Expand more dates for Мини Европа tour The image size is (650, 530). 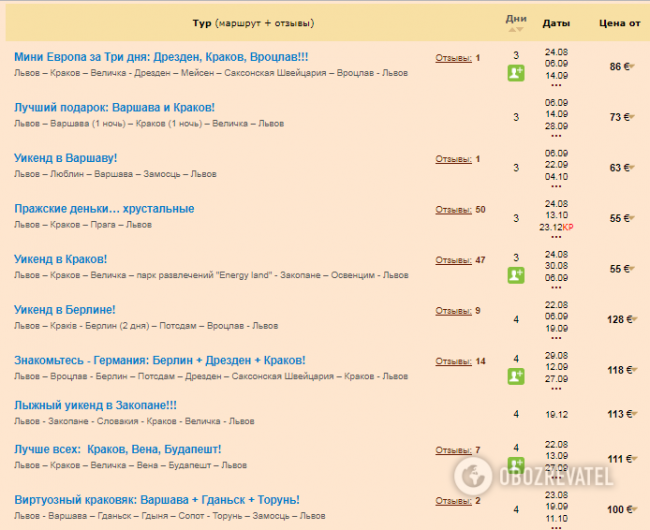coord(556,85)
